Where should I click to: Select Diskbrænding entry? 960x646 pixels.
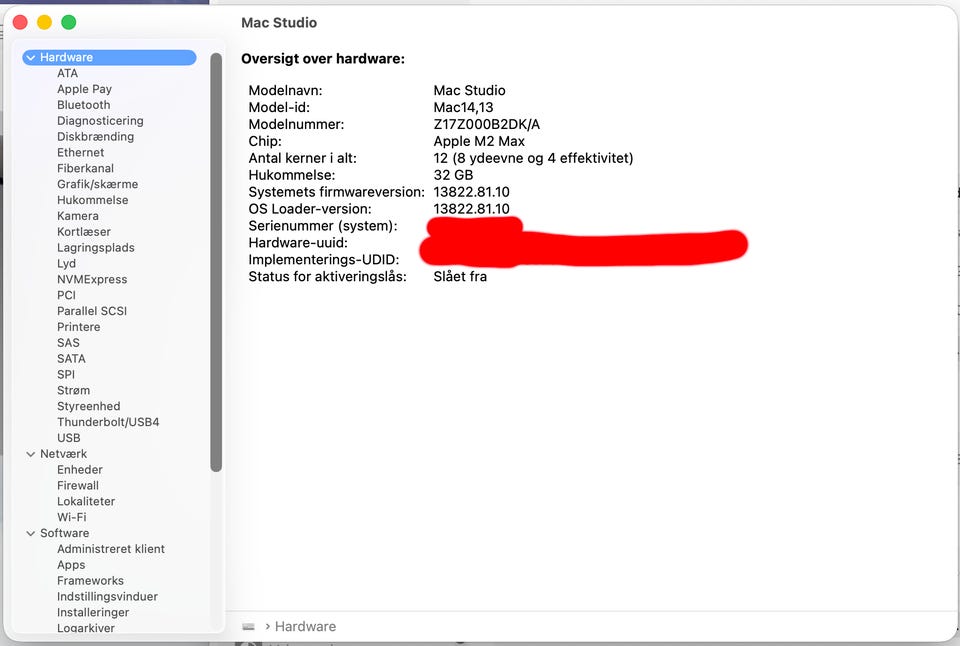(96, 137)
